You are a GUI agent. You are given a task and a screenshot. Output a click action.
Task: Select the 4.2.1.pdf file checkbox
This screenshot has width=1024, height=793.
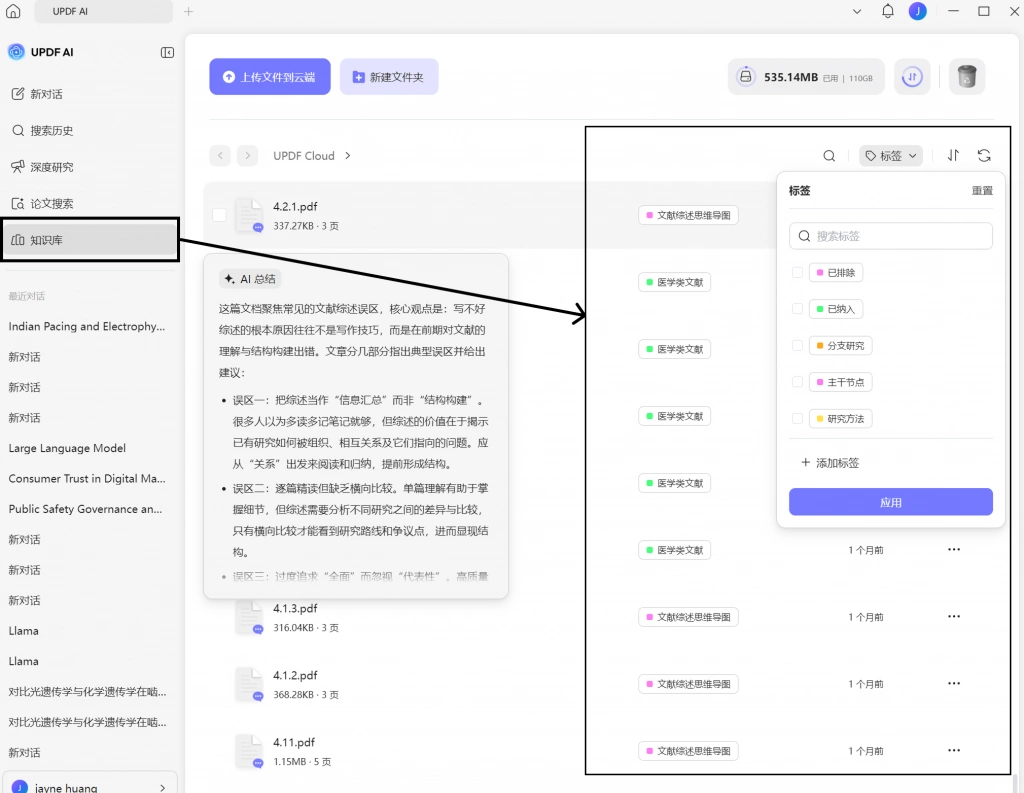pos(219,215)
